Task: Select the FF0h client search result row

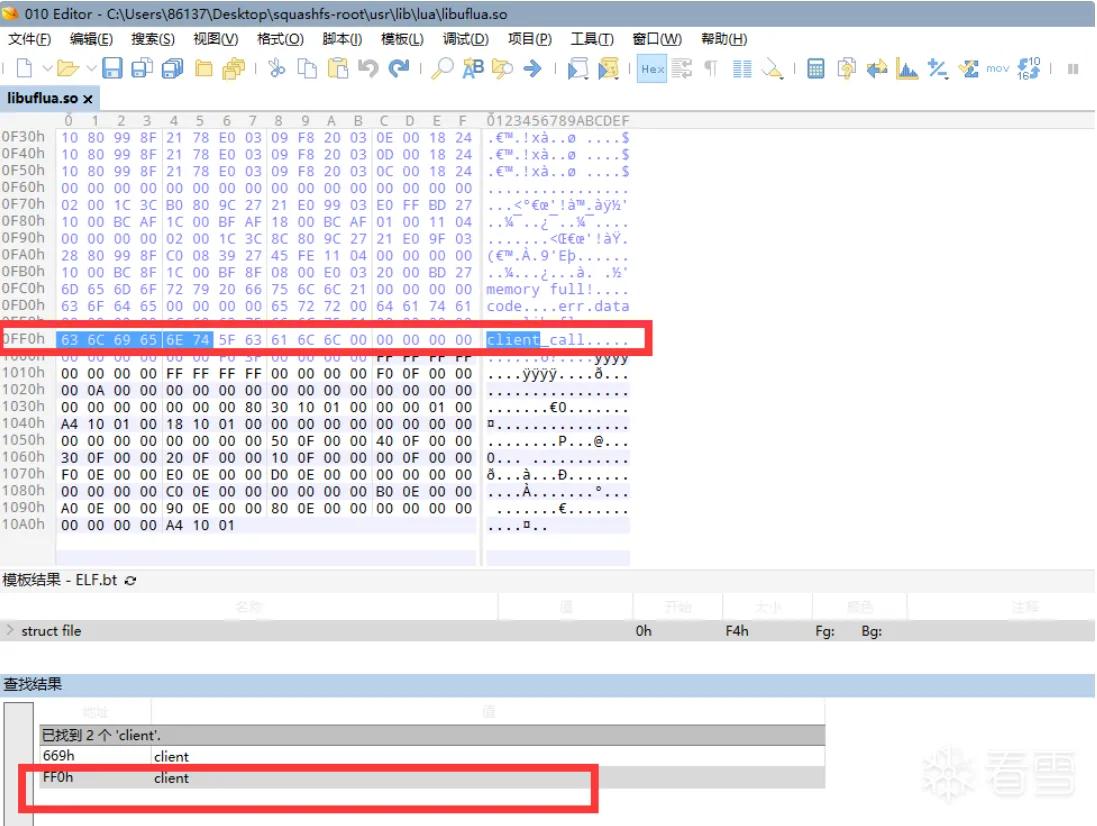Action: tap(432, 778)
